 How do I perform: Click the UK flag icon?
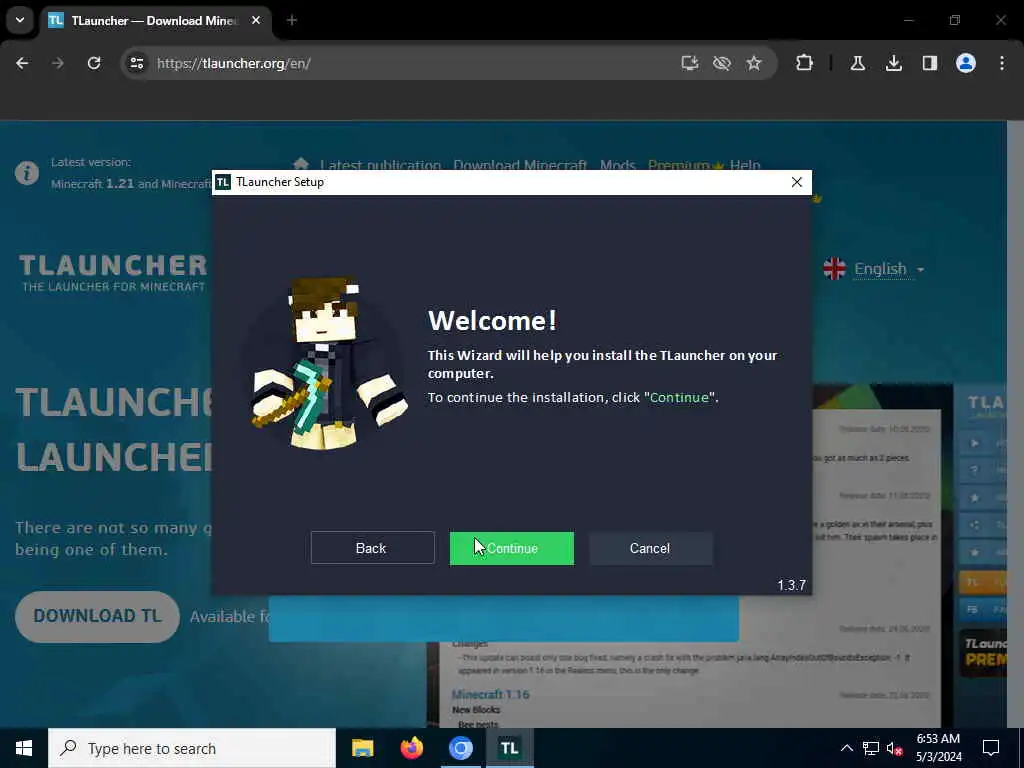point(835,268)
